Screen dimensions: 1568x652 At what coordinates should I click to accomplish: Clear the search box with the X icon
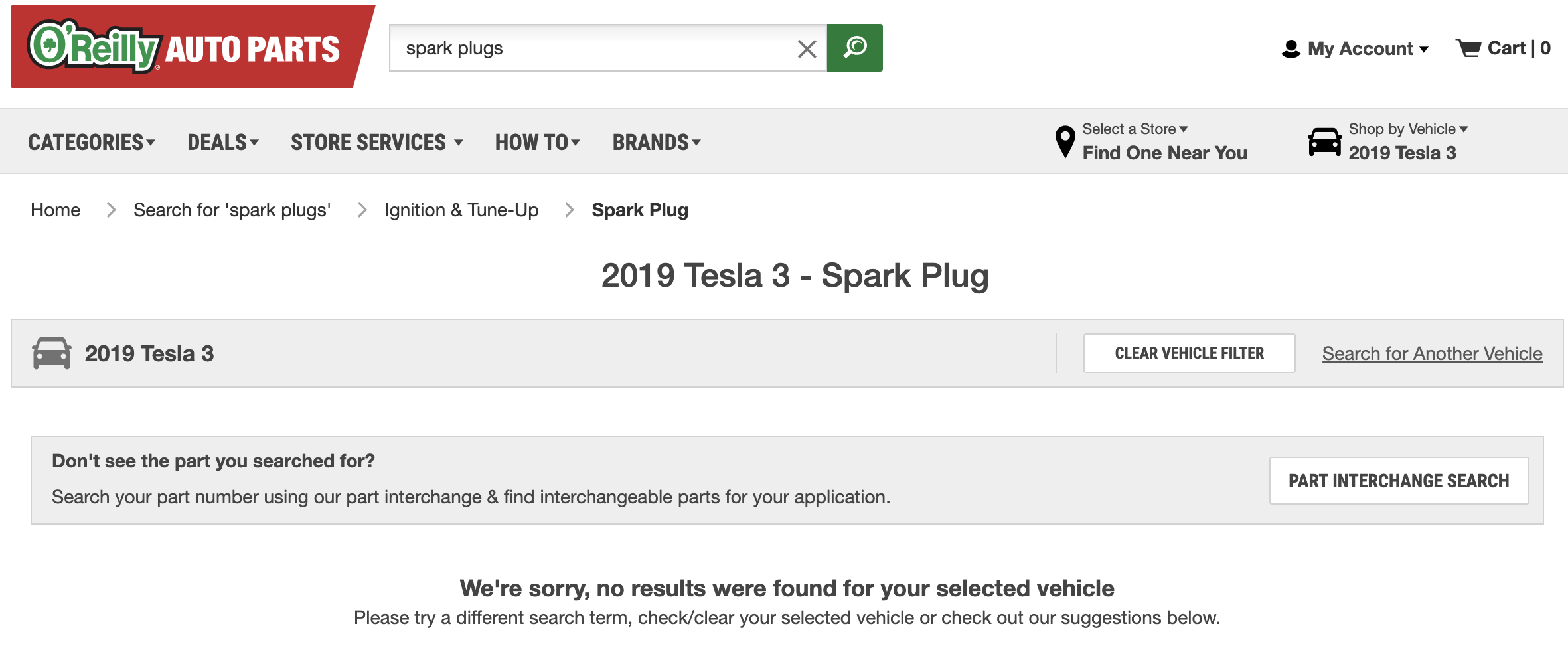click(x=807, y=48)
